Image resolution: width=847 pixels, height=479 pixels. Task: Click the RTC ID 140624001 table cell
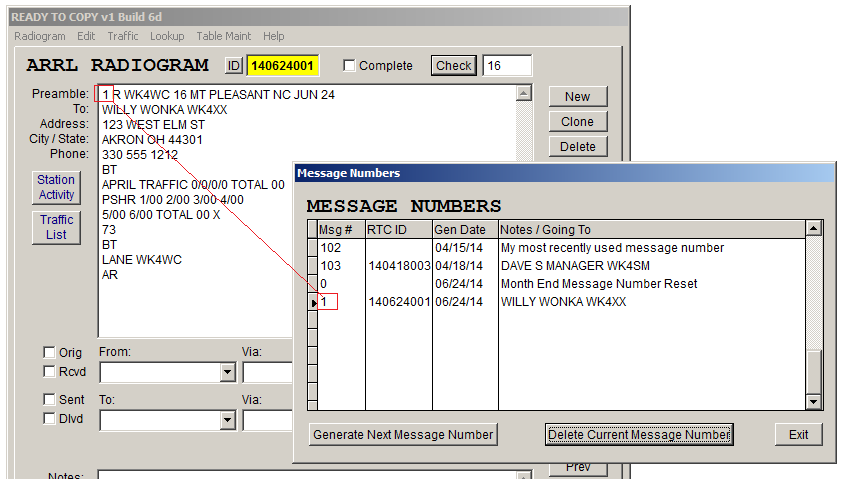coord(399,301)
